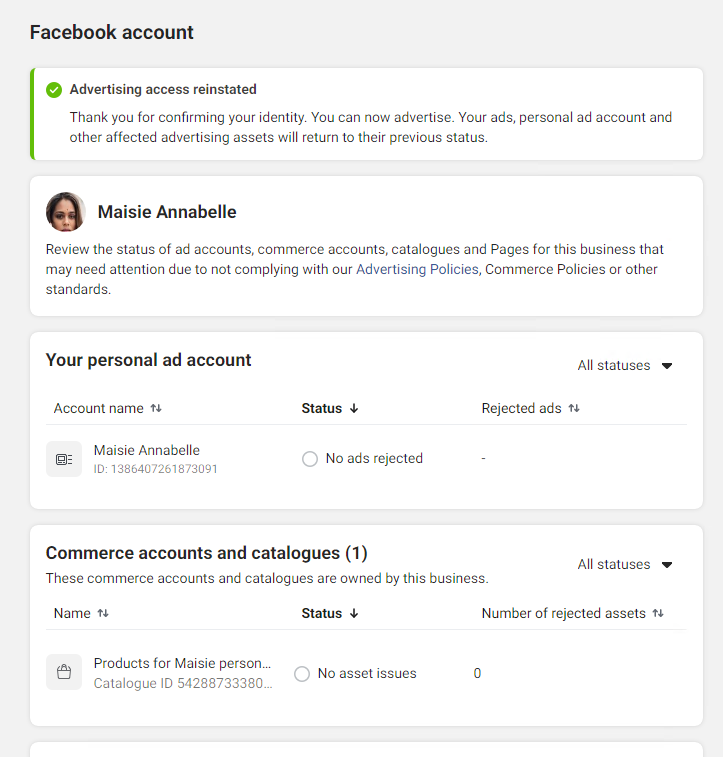Click the No ads rejected status circle
This screenshot has width=723, height=757.
coord(310,459)
